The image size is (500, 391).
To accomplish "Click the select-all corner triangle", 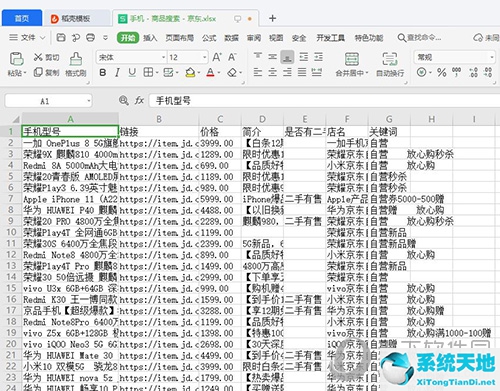I will (x=15, y=119).
